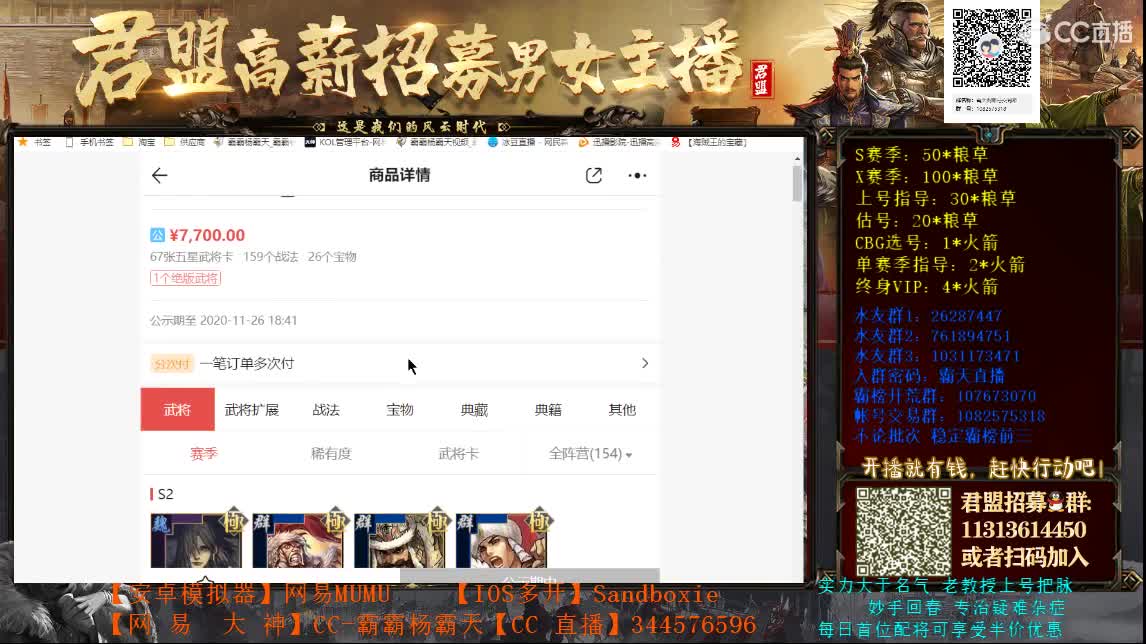This screenshot has height=644, width=1146.
Task: Sort heroes by 稀有度
Action: pos(331,453)
